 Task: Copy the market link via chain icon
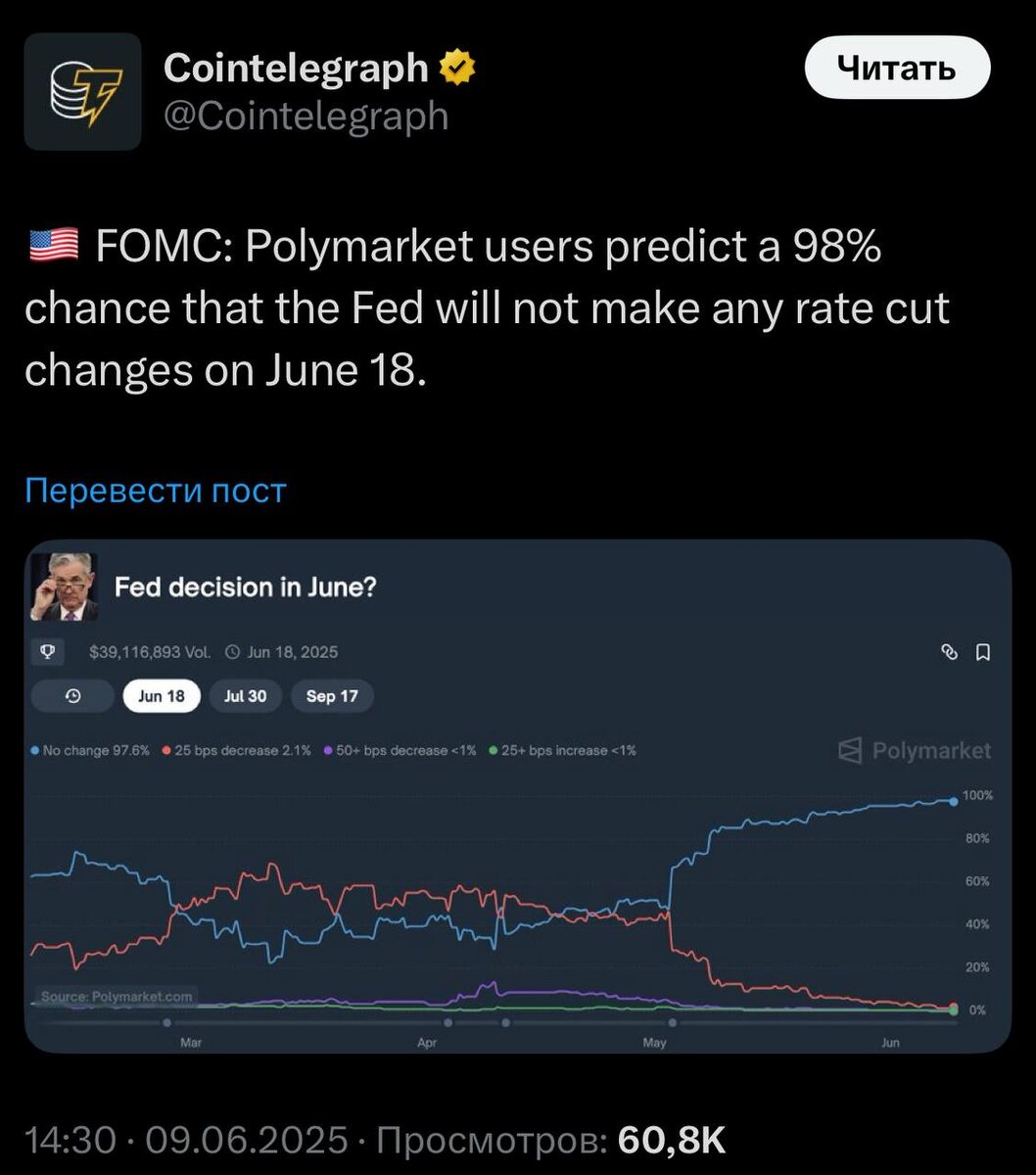pos(948,652)
